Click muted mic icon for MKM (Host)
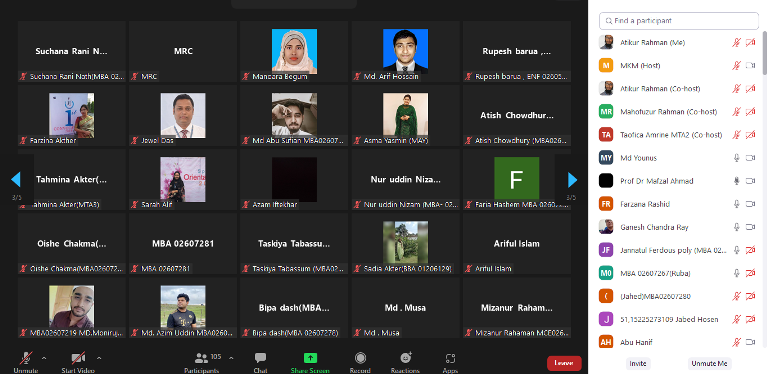This screenshot has height=374, width=768. coord(736,66)
